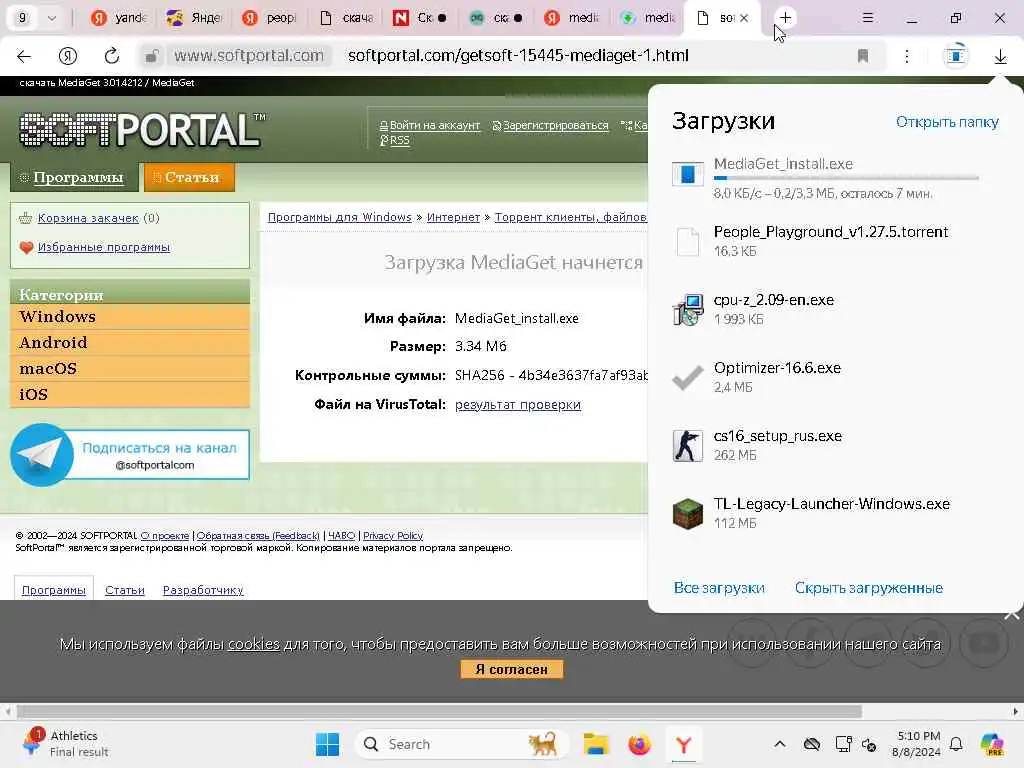Open the notifications bell icon

956,744
